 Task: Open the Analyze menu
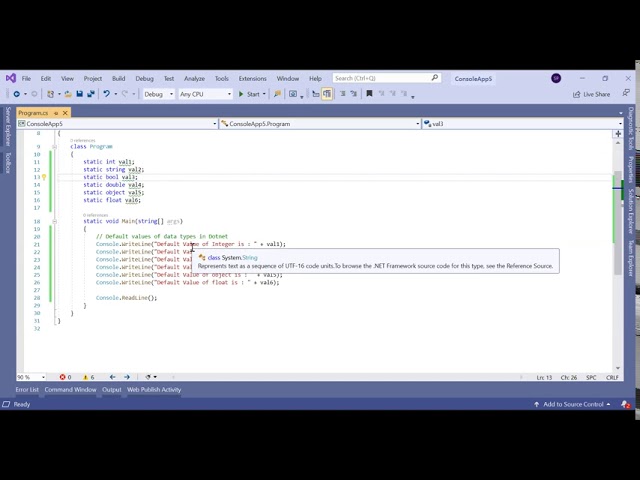tap(194, 78)
